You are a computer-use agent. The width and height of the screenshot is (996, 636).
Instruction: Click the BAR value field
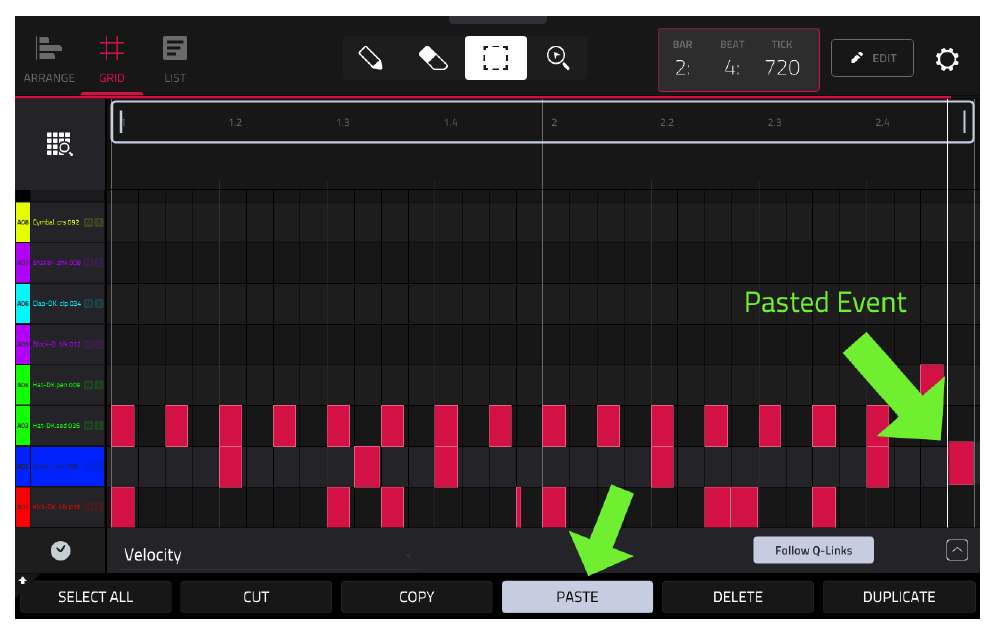pyautogui.click(x=682, y=67)
